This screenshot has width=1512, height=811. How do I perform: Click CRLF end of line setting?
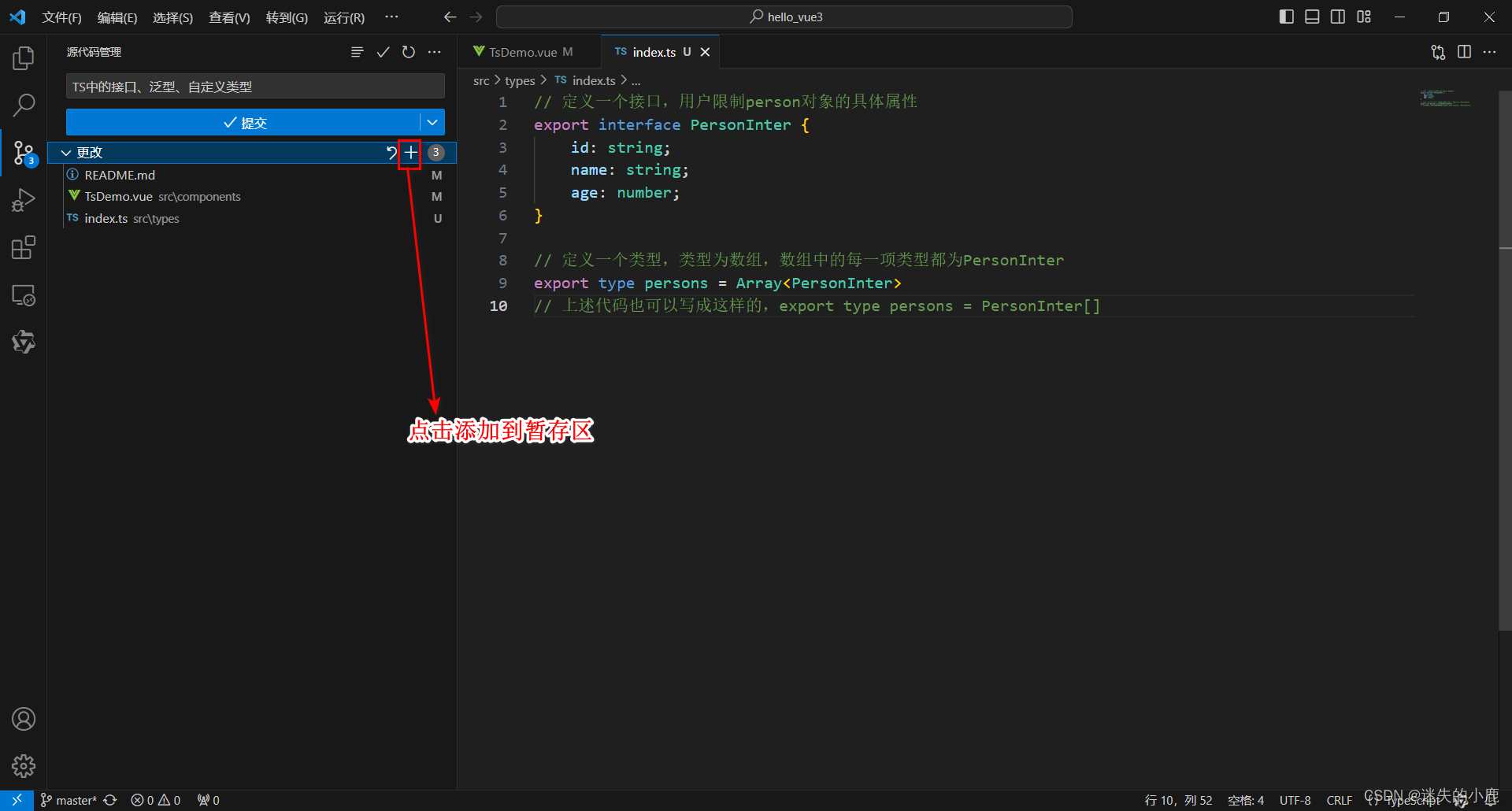pyautogui.click(x=1339, y=800)
